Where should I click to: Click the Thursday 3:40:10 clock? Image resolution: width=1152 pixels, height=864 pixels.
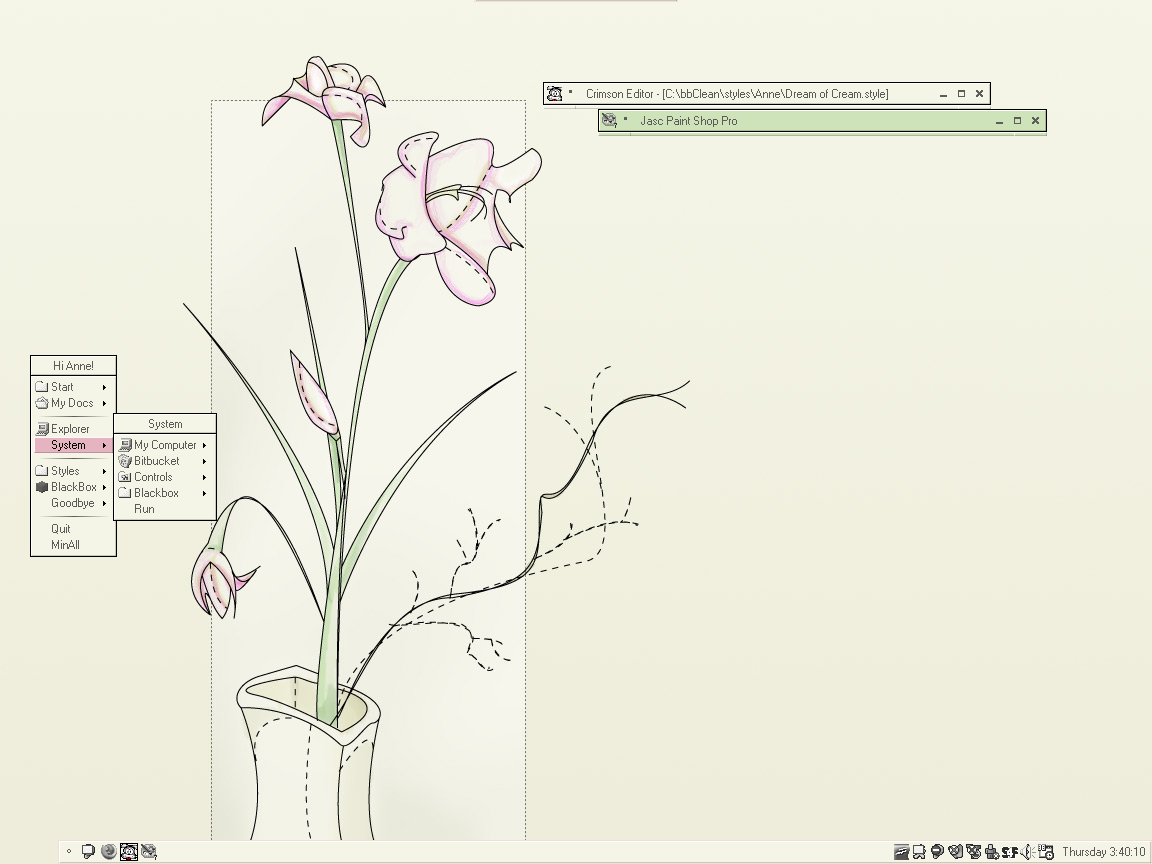[x=1104, y=852]
